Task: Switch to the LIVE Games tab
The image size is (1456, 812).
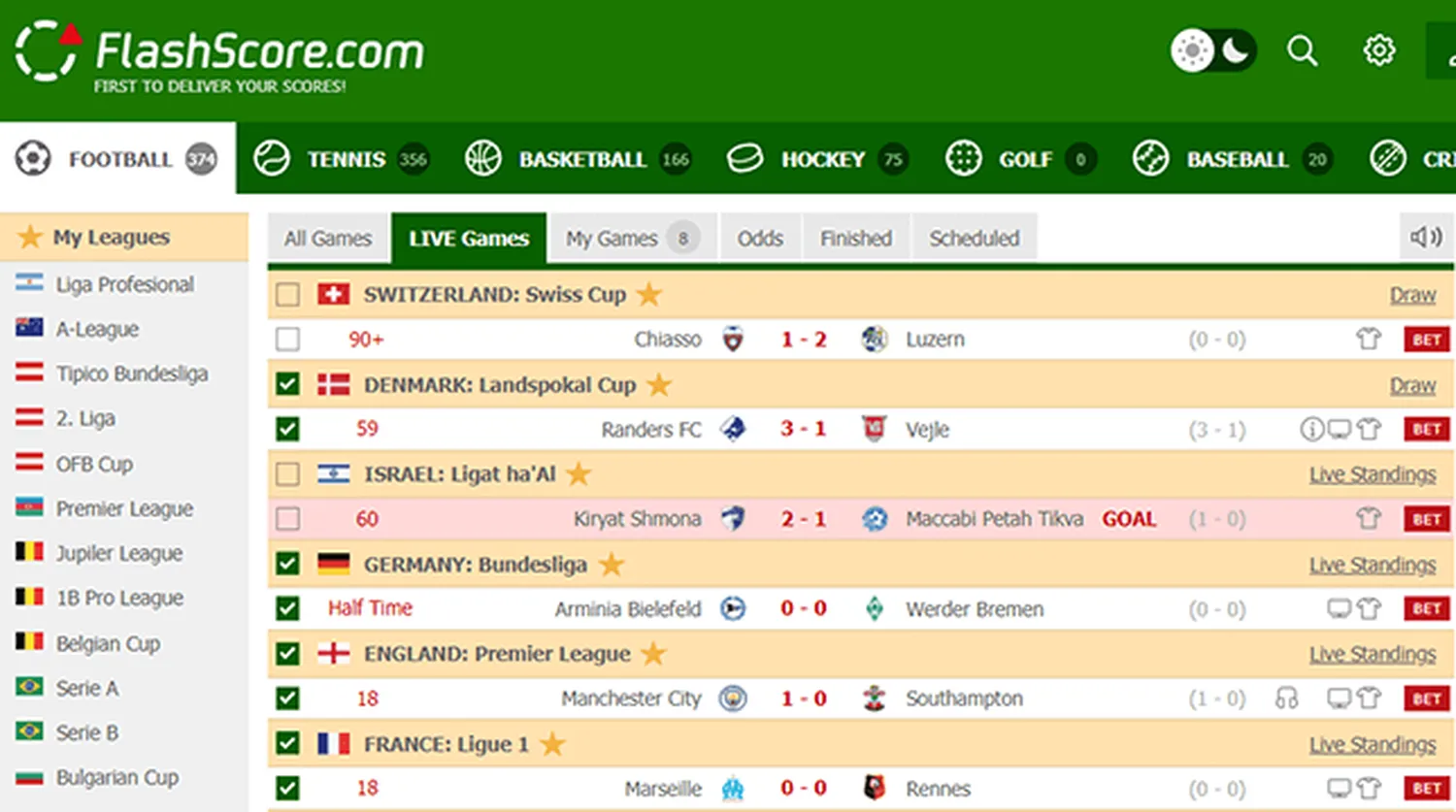Action: coord(469,239)
